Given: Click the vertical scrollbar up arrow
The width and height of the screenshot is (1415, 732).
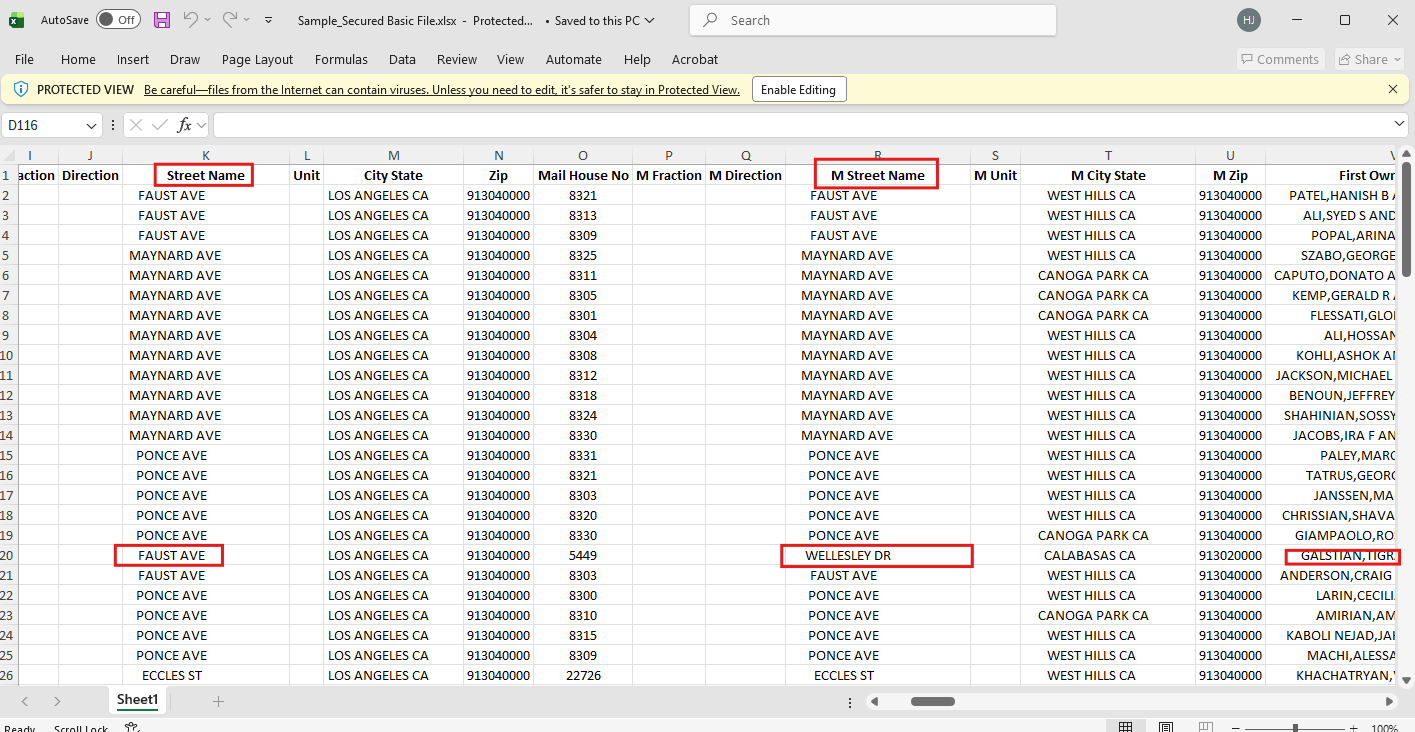Looking at the screenshot, I should click(x=1405, y=153).
